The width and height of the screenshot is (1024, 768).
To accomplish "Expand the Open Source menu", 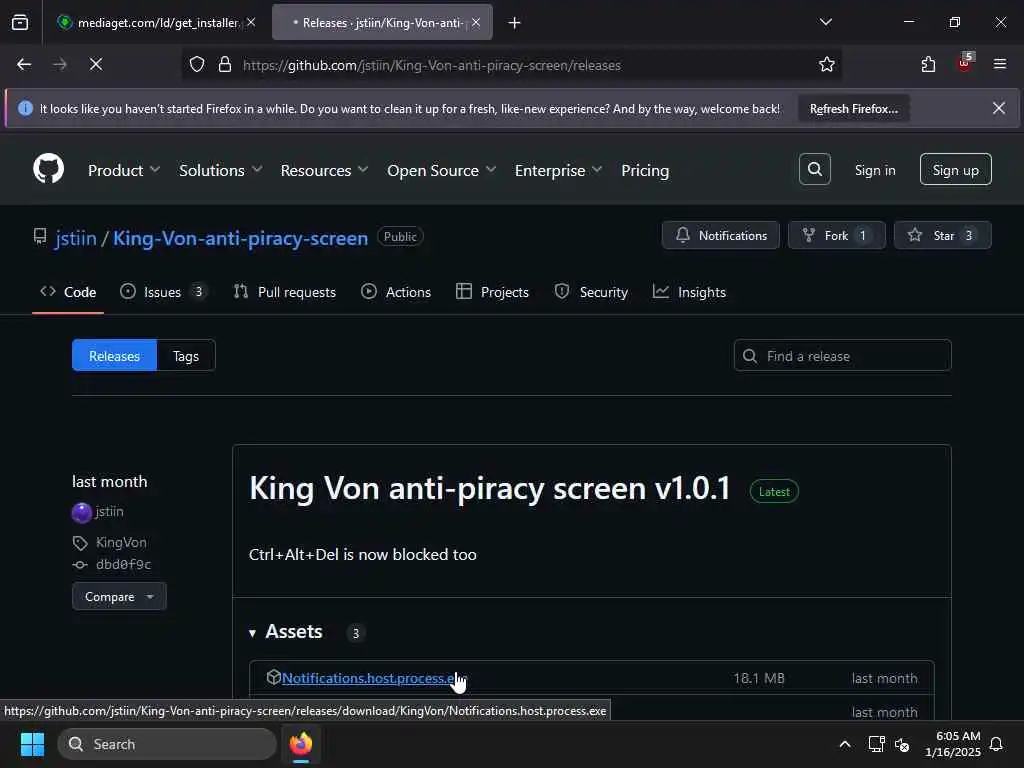I will tap(441, 170).
